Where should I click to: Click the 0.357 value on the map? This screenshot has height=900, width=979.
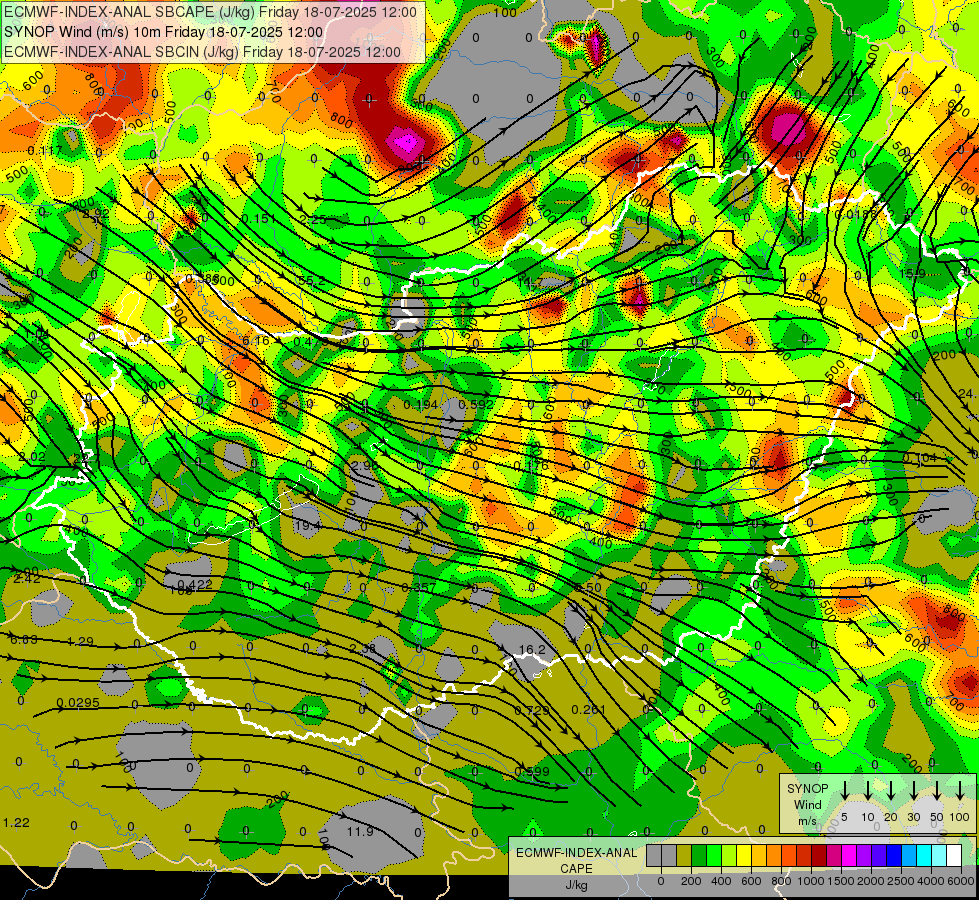coord(418,587)
